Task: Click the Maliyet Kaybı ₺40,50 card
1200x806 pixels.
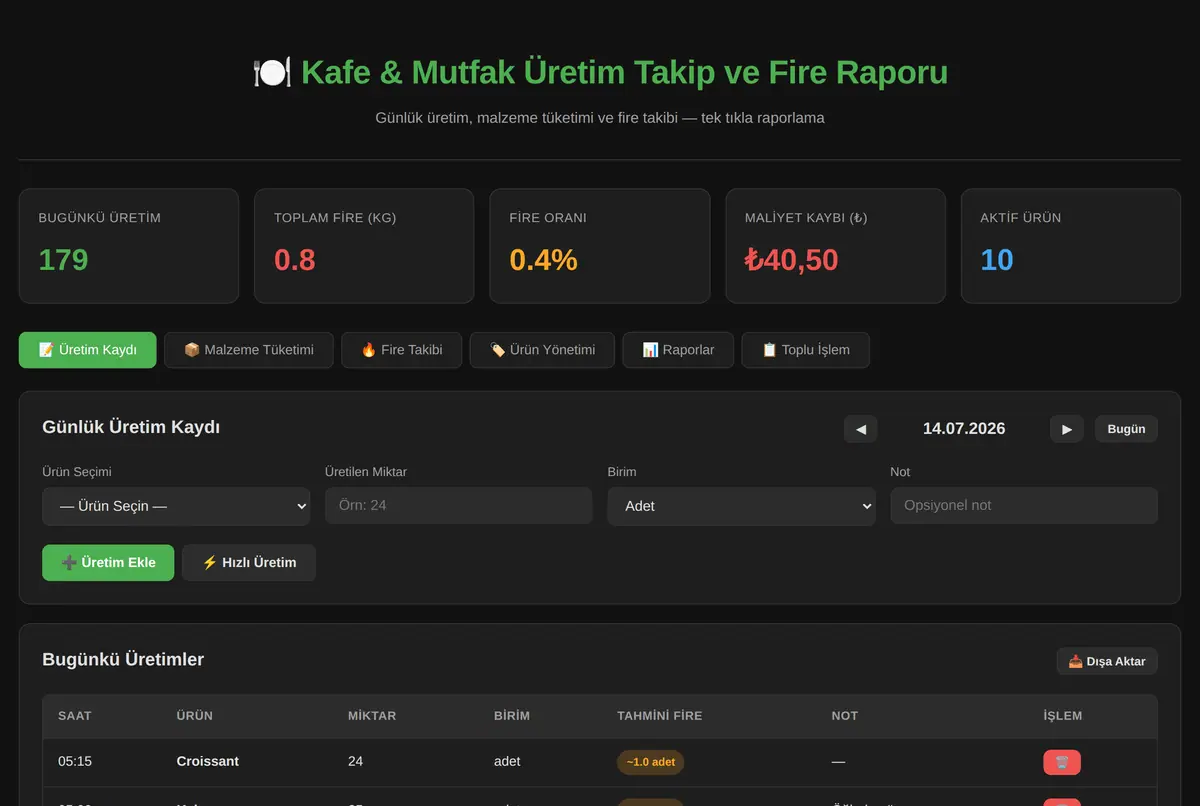Action: [x=835, y=246]
